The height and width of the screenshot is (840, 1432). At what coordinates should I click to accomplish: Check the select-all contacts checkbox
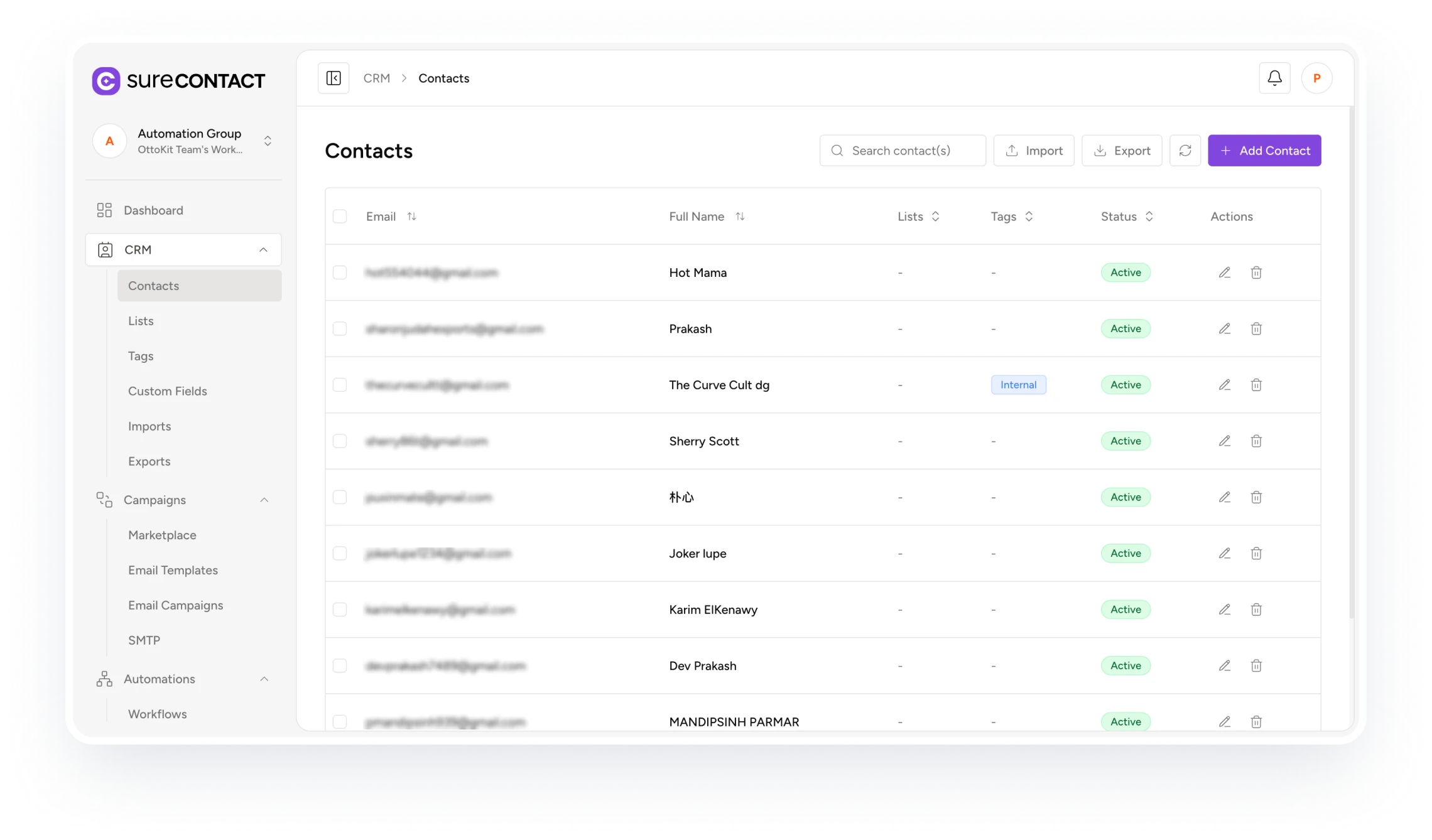coord(340,216)
